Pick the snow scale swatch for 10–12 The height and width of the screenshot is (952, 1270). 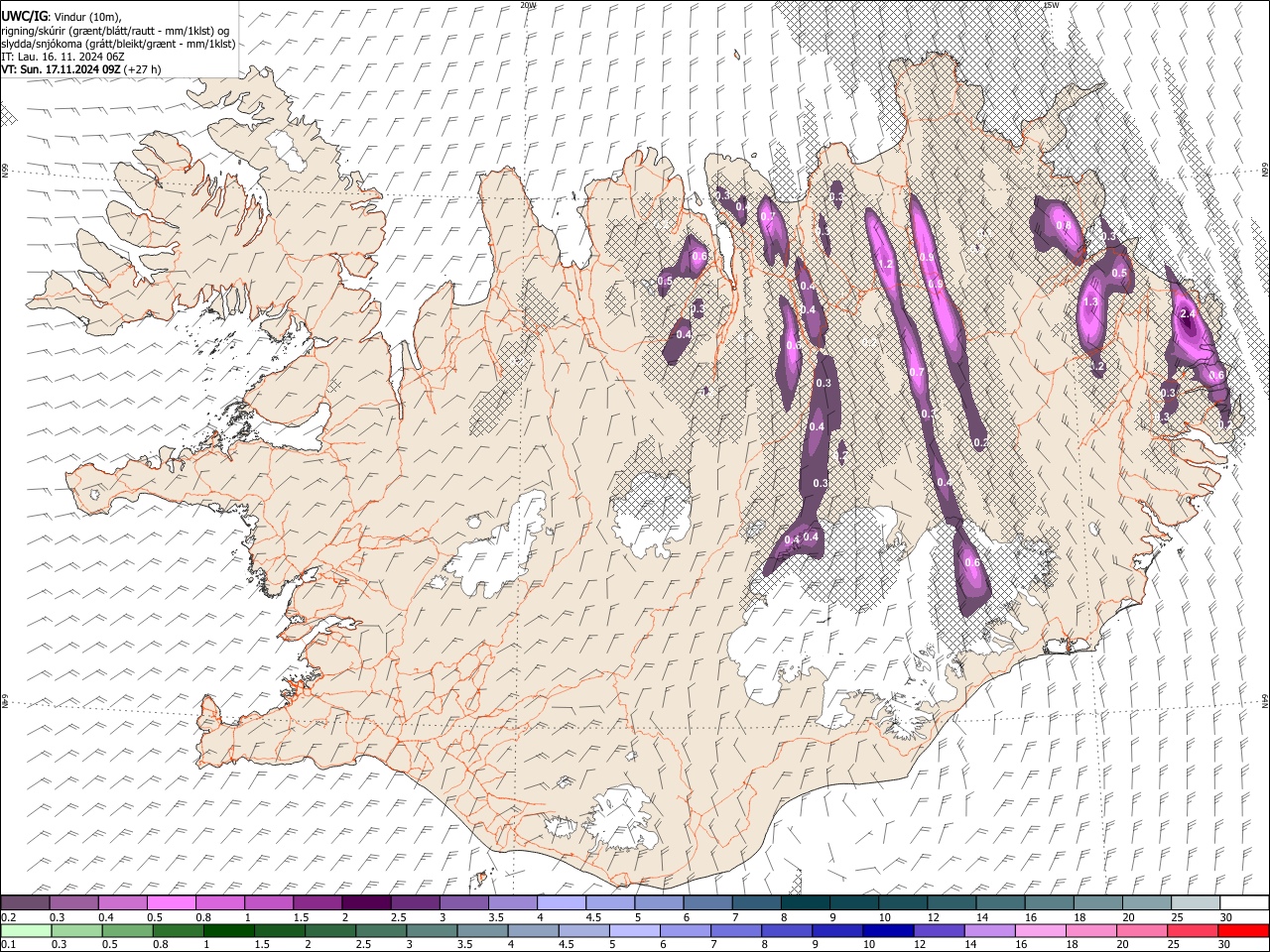point(903,902)
